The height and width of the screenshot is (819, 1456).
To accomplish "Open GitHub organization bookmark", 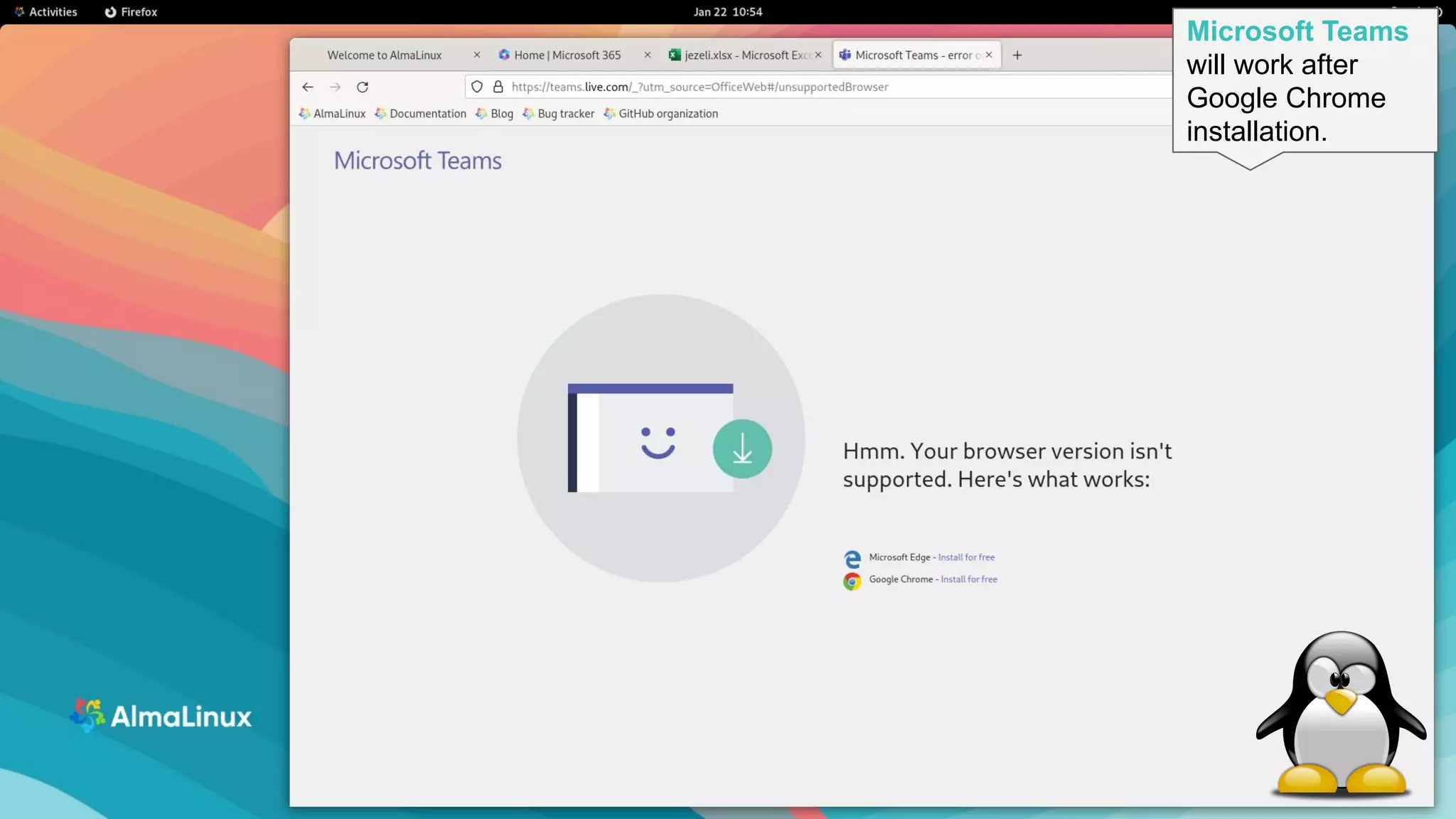I will [x=660, y=114].
